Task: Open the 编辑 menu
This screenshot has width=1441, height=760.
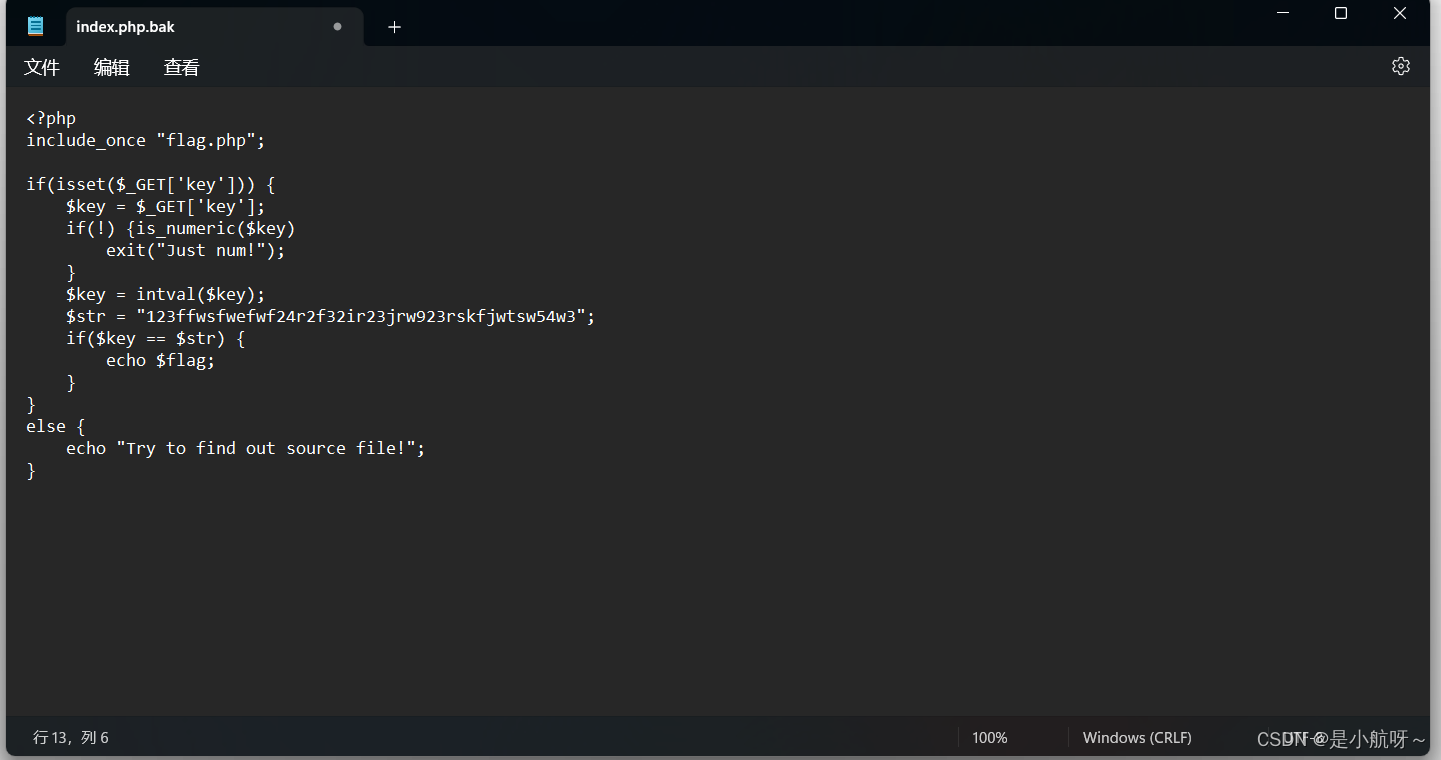Action: 111,67
